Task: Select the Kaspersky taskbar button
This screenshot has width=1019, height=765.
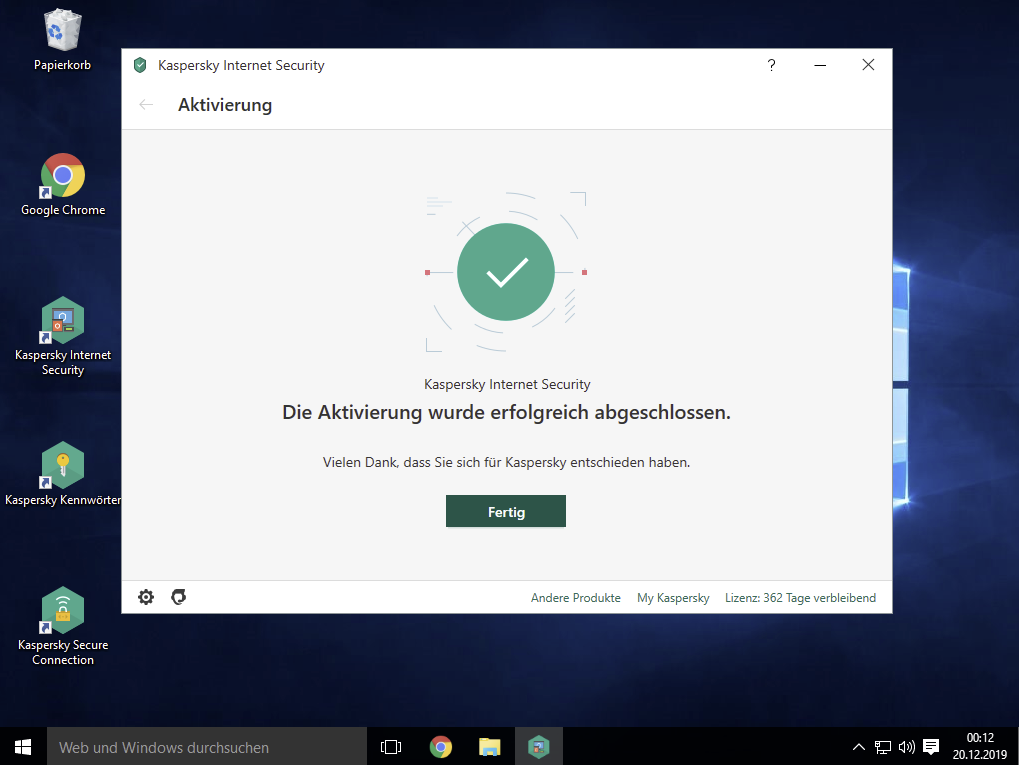Action: [x=539, y=747]
